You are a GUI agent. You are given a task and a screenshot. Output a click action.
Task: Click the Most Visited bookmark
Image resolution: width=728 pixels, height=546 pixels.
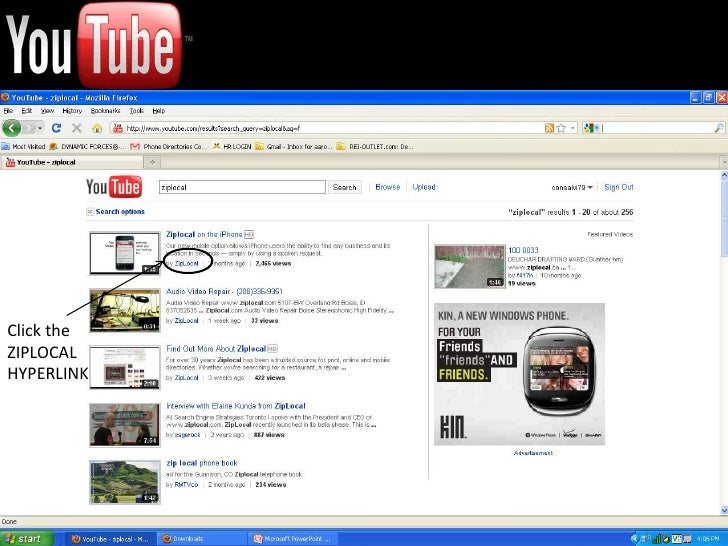24,147
